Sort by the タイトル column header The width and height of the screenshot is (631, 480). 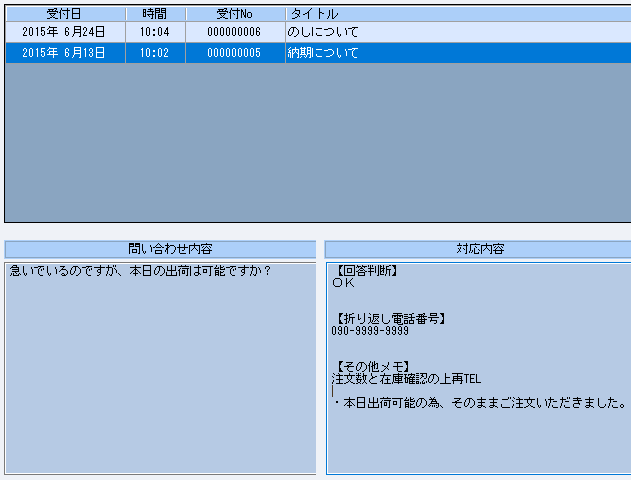(458, 14)
